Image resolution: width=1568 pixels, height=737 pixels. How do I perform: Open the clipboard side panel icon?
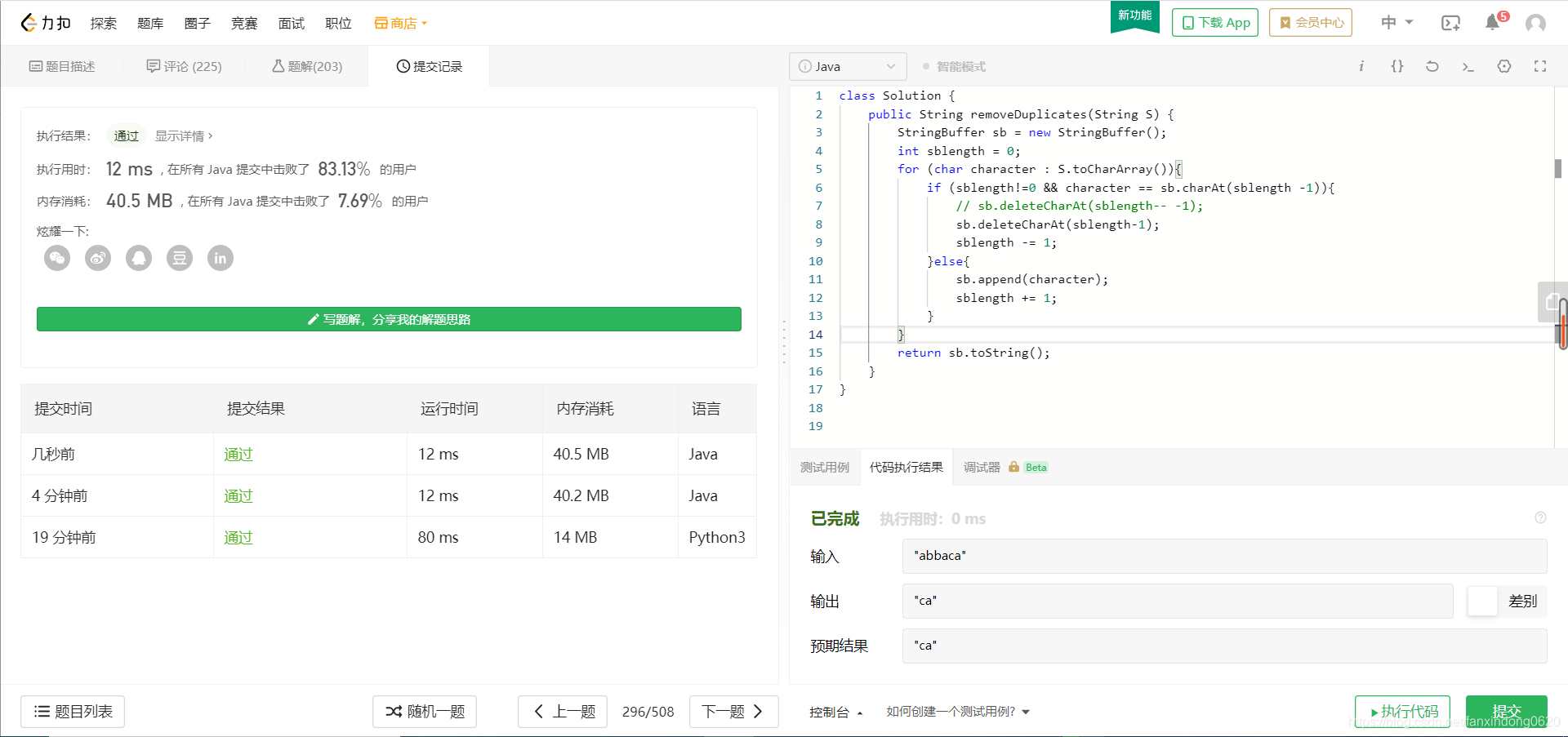1552,303
